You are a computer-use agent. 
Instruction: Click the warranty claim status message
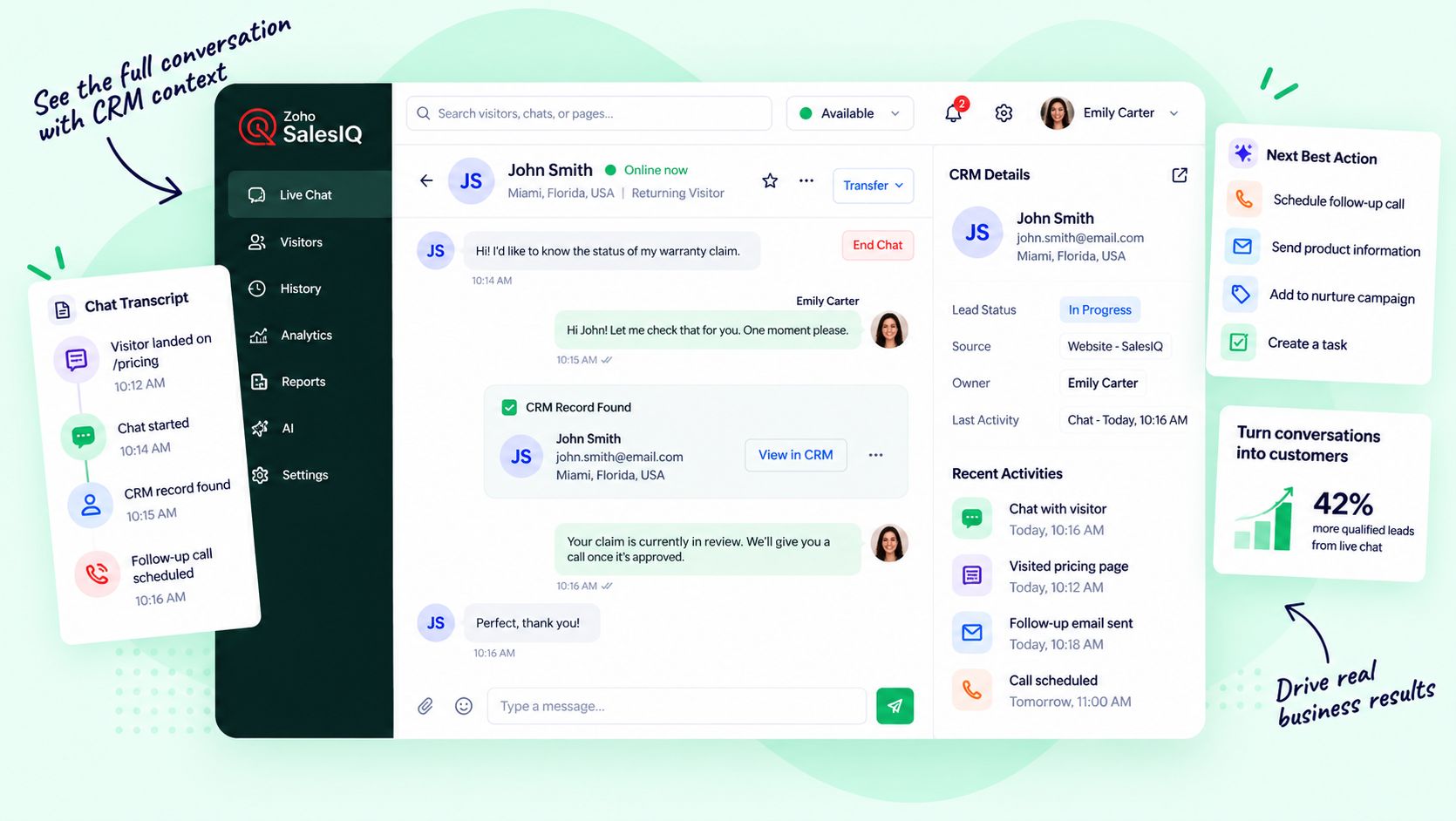point(612,251)
